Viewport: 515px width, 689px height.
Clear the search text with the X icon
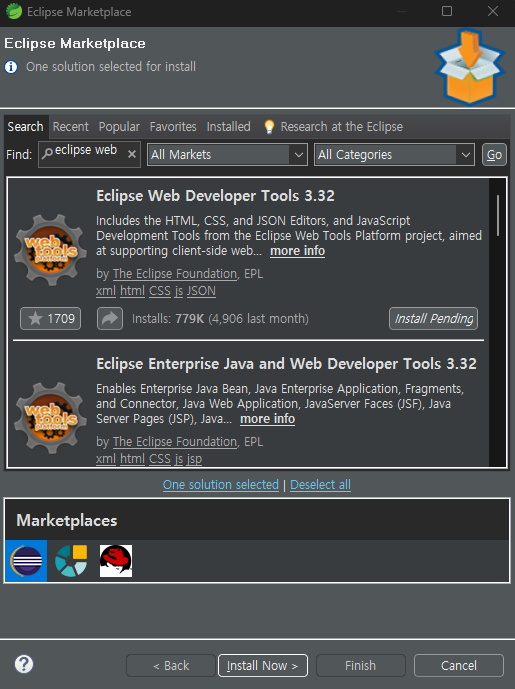pyautogui.click(x=131, y=154)
